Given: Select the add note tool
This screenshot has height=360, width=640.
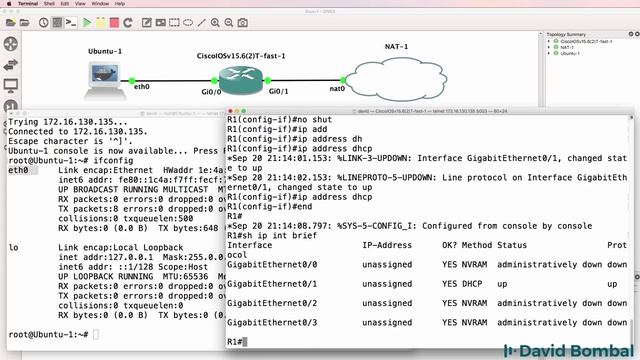Looking at the screenshot, I should (x=147, y=22).
